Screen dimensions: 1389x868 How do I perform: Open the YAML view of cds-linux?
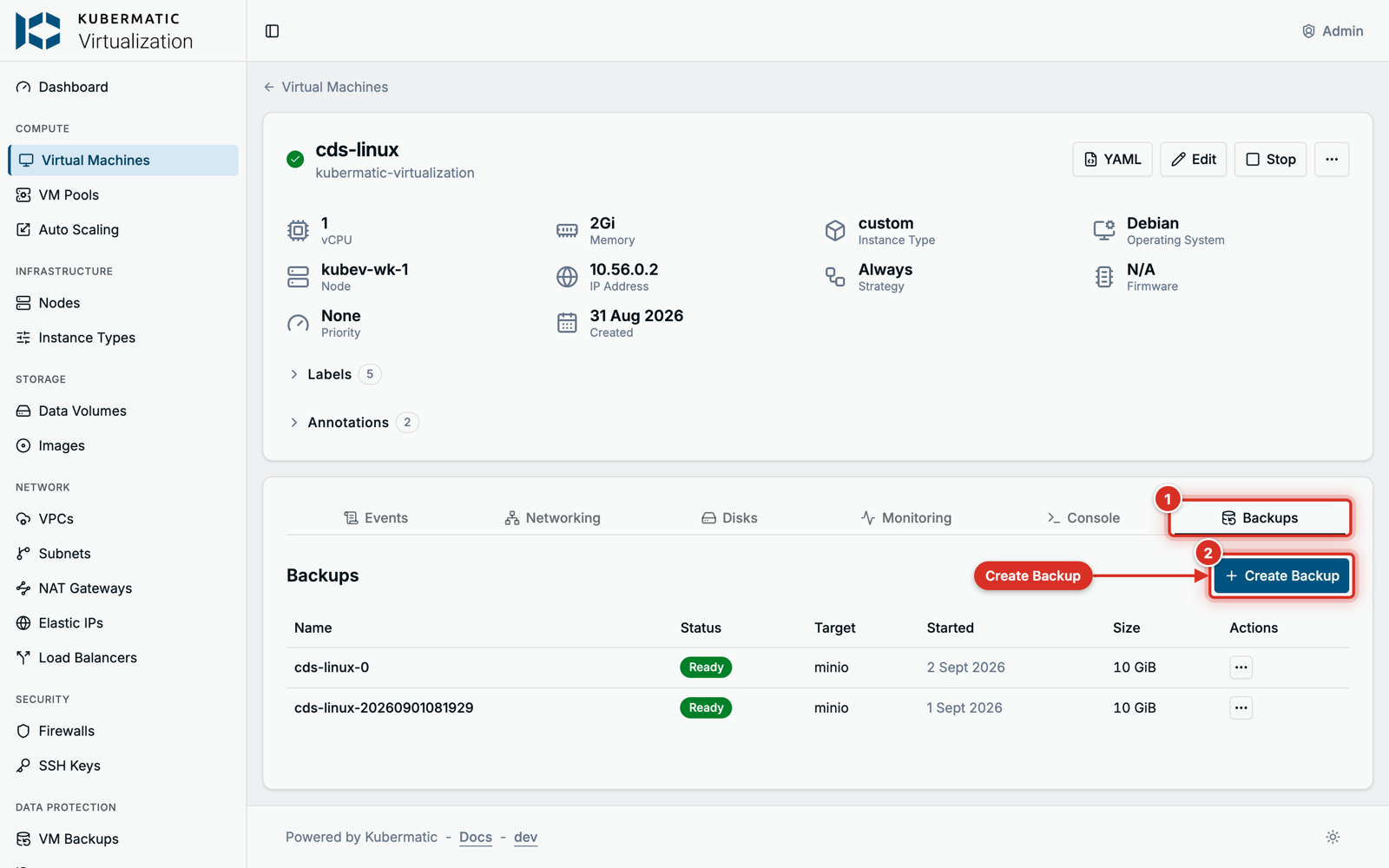click(1112, 160)
